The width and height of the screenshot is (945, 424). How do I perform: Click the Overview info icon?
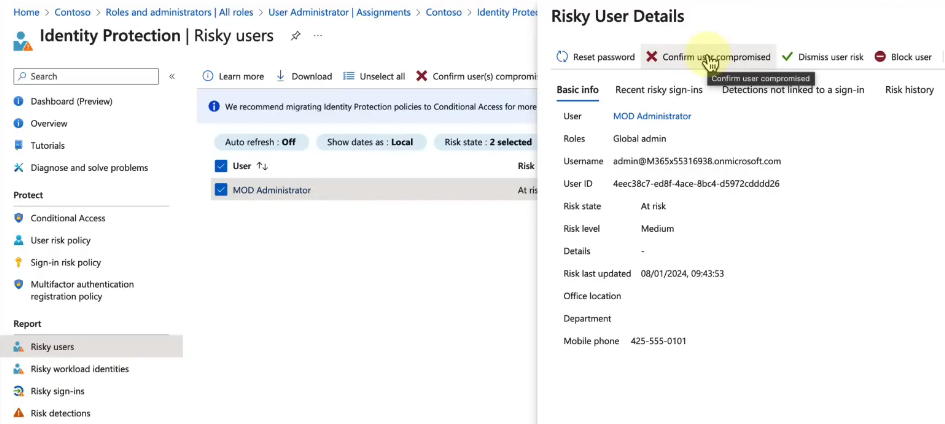[x=19, y=123]
